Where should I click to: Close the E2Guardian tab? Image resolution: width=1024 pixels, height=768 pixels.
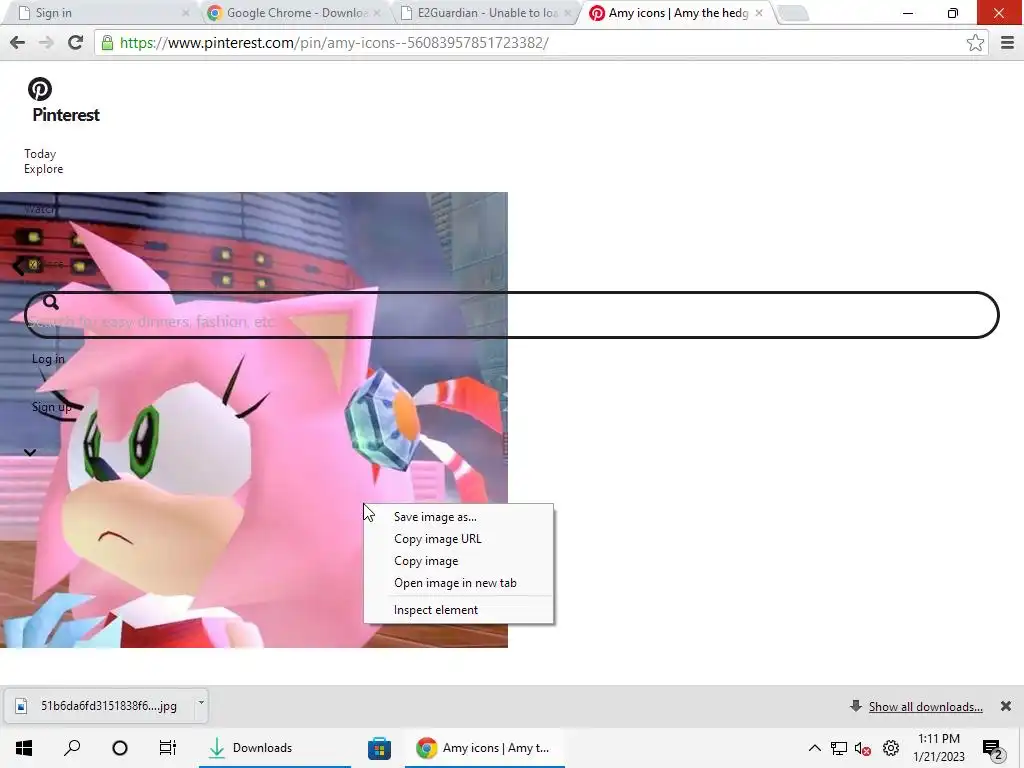coord(568,12)
